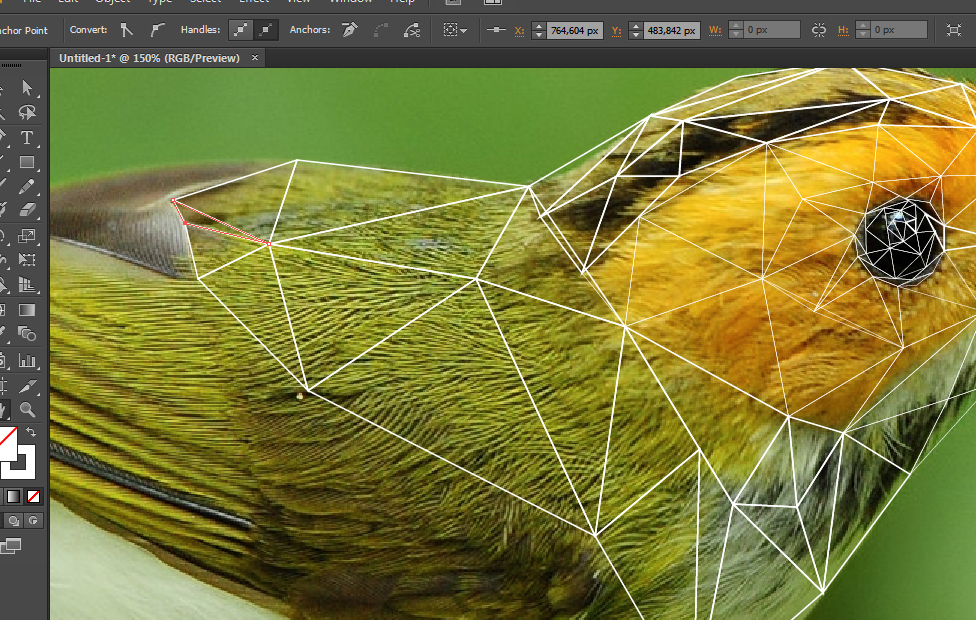Select the Rectangle tool

tap(27, 162)
